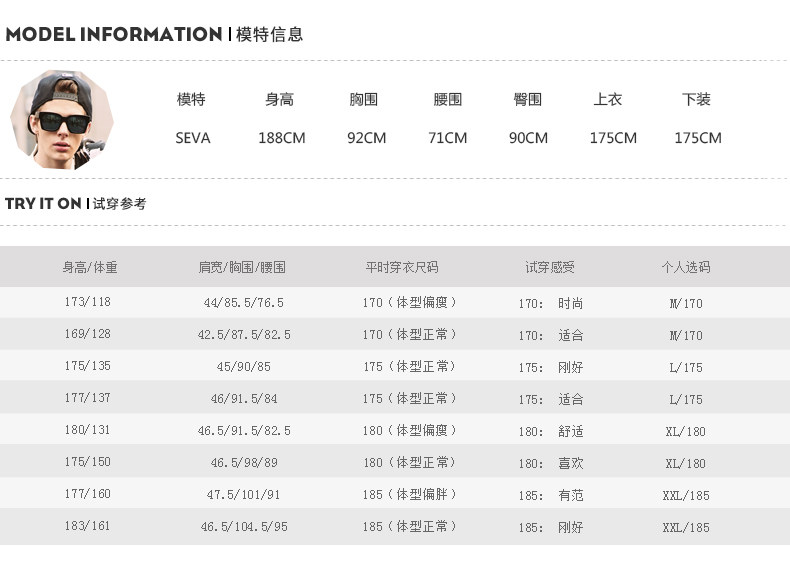Click the 46.5/104.5/95 measurements cell

tap(243, 526)
